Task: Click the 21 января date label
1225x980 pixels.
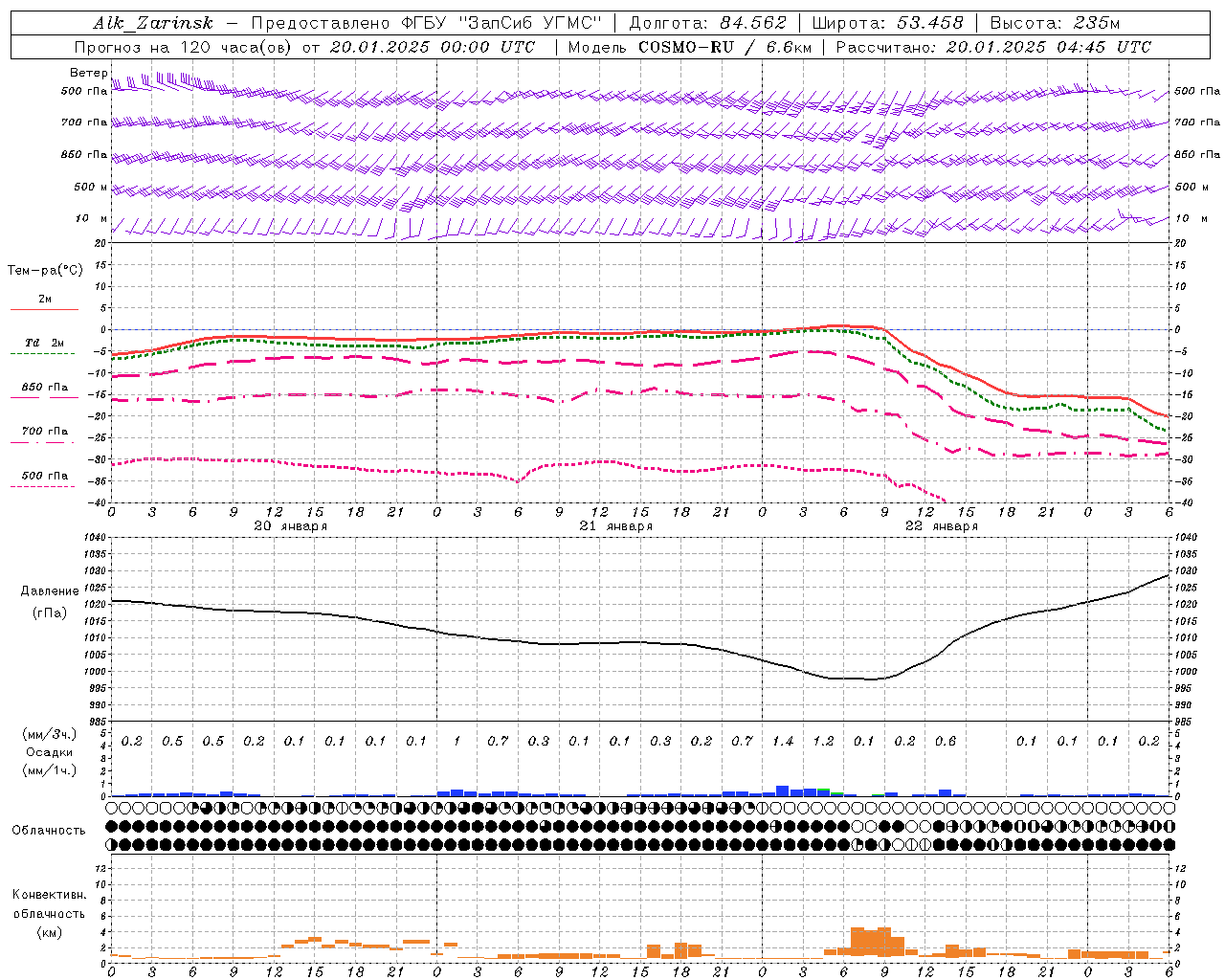Action: (x=615, y=526)
